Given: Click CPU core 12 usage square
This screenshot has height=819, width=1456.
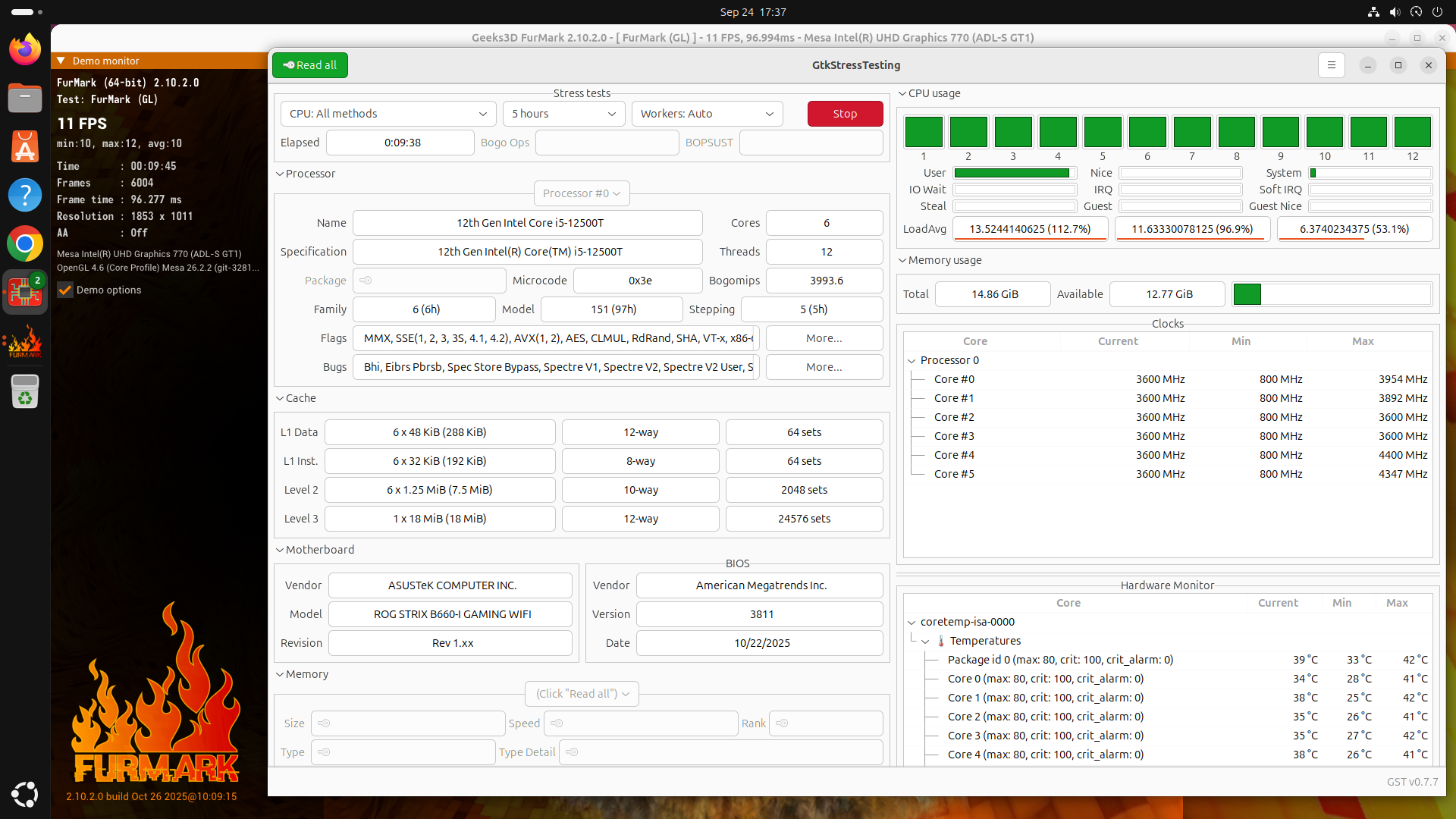Looking at the screenshot, I should coord(1413,132).
